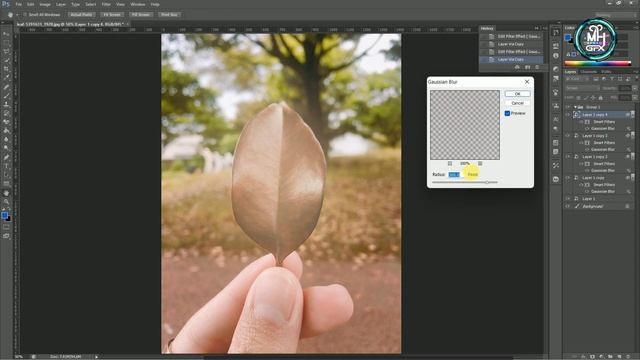This screenshot has height=360, width=640.
Task: Collapse smart filters on Layer 1 copy 2
Action: (632, 157)
